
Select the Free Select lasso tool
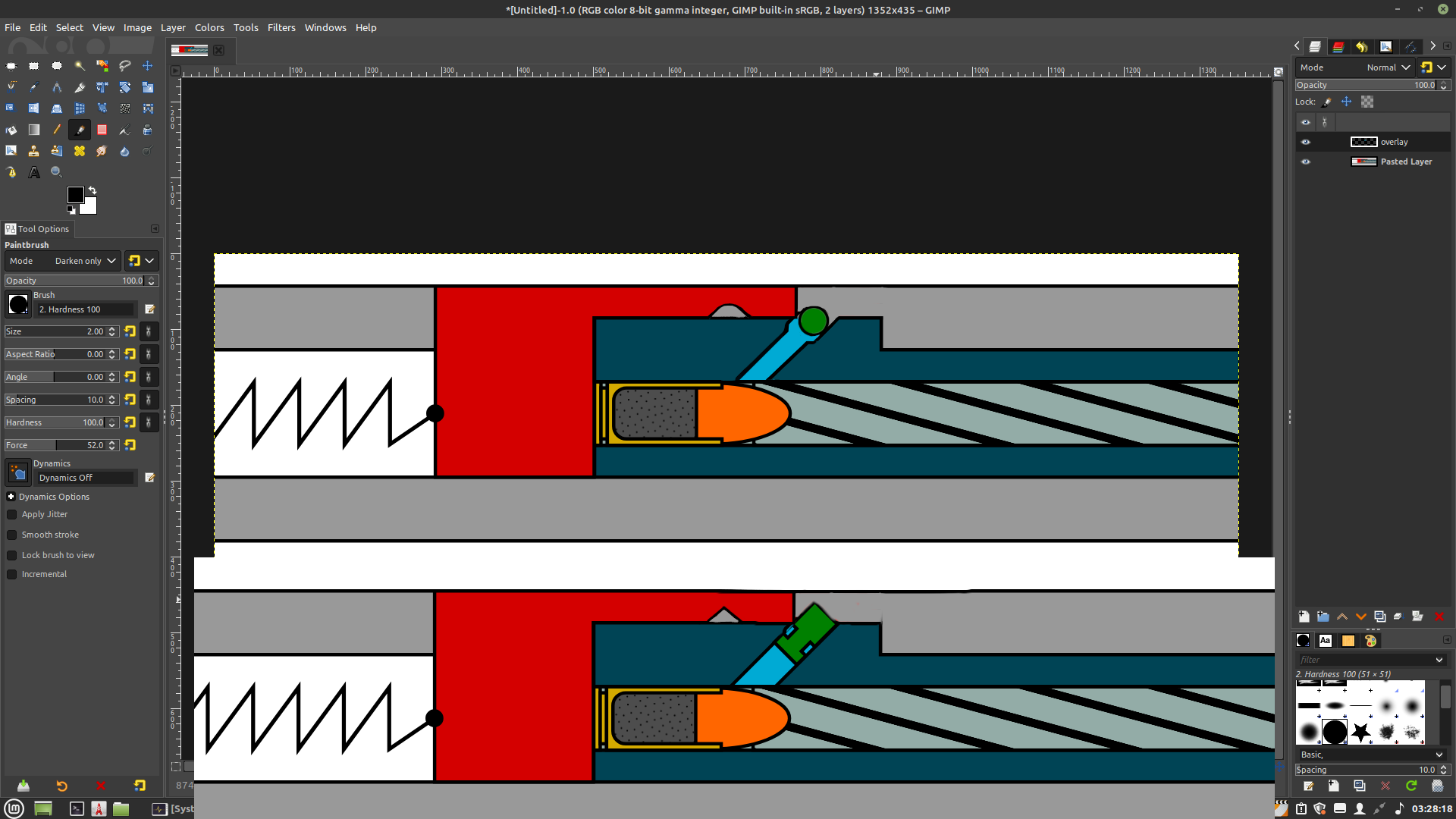click(124, 66)
